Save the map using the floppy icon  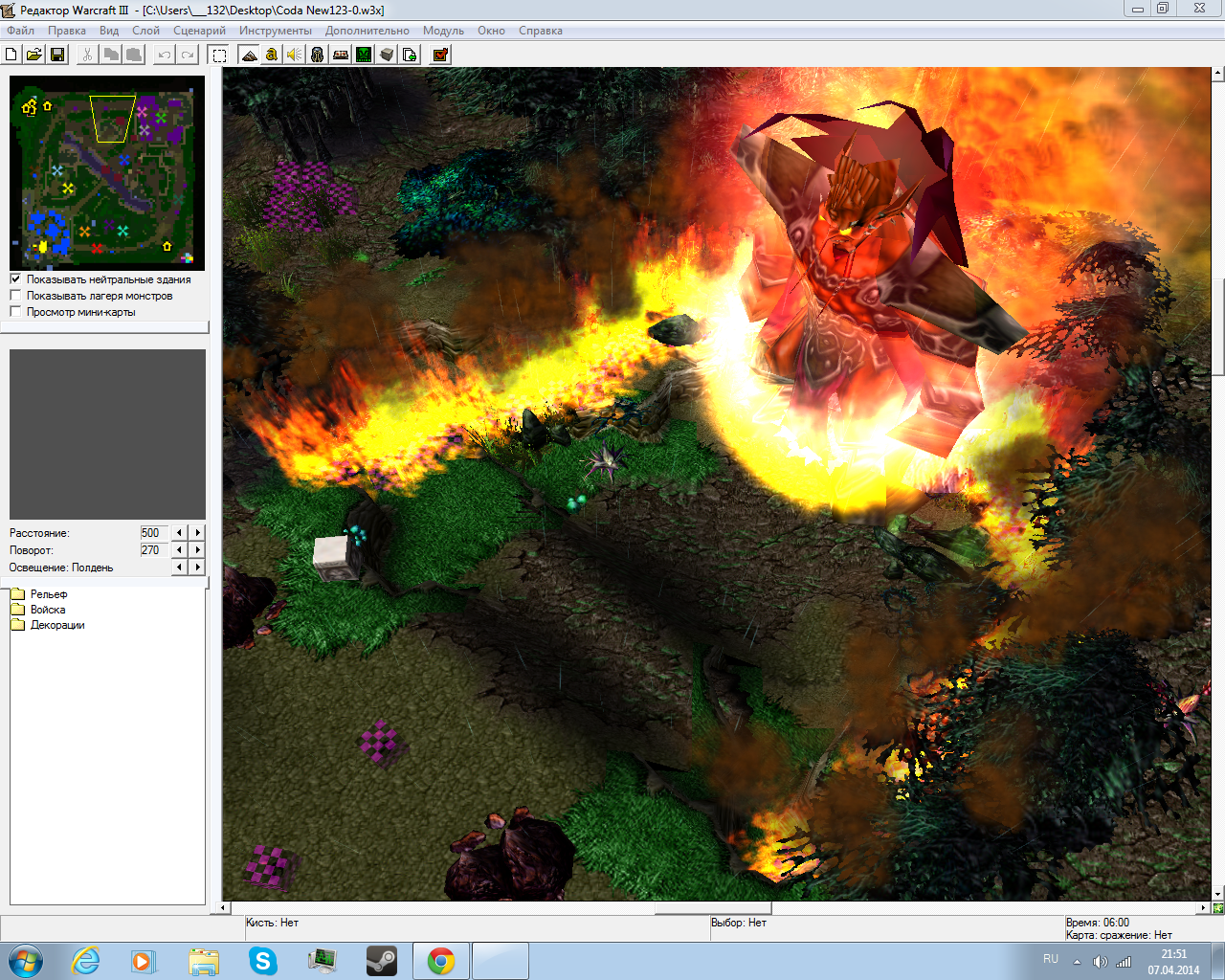[57, 55]
